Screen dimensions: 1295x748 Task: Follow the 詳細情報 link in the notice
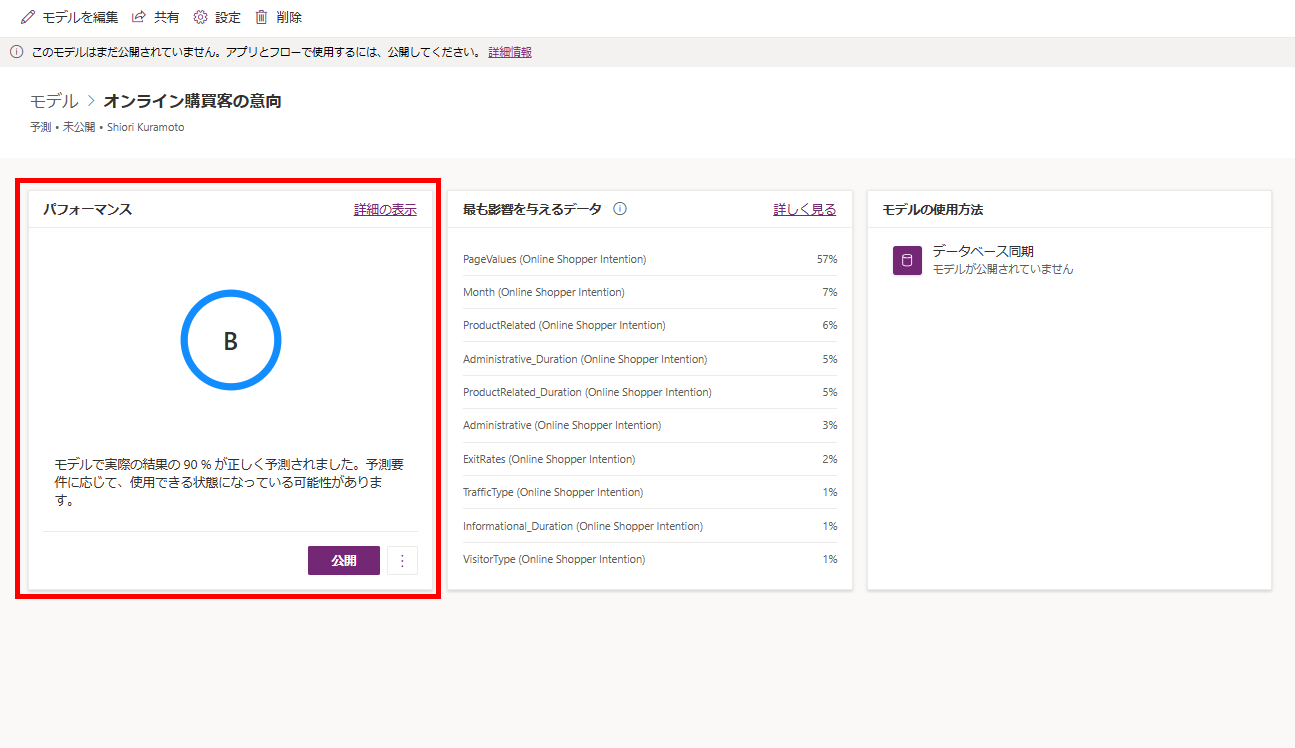[x=510, y=52]
